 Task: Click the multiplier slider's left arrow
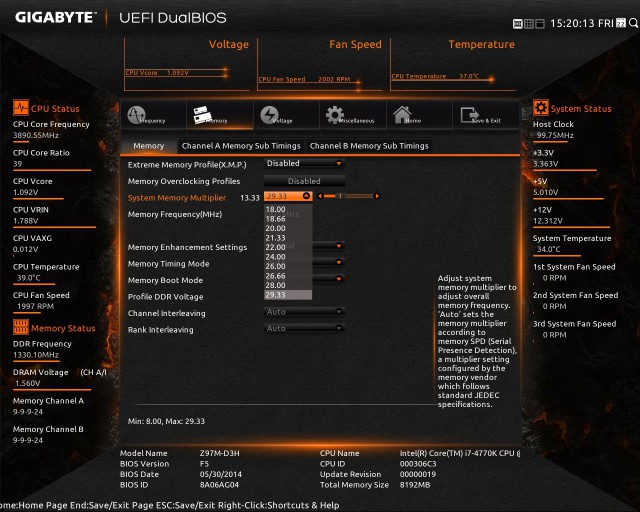pyautogui.click(x=320, y=196)
